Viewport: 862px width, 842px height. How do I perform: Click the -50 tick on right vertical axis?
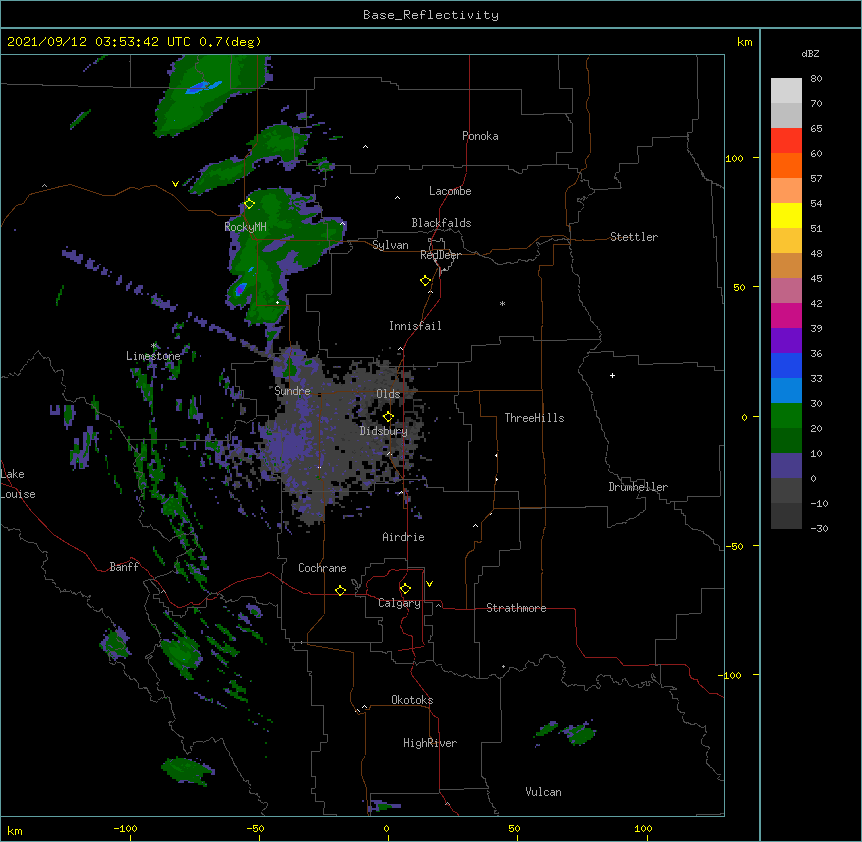[x=734, y=546]
